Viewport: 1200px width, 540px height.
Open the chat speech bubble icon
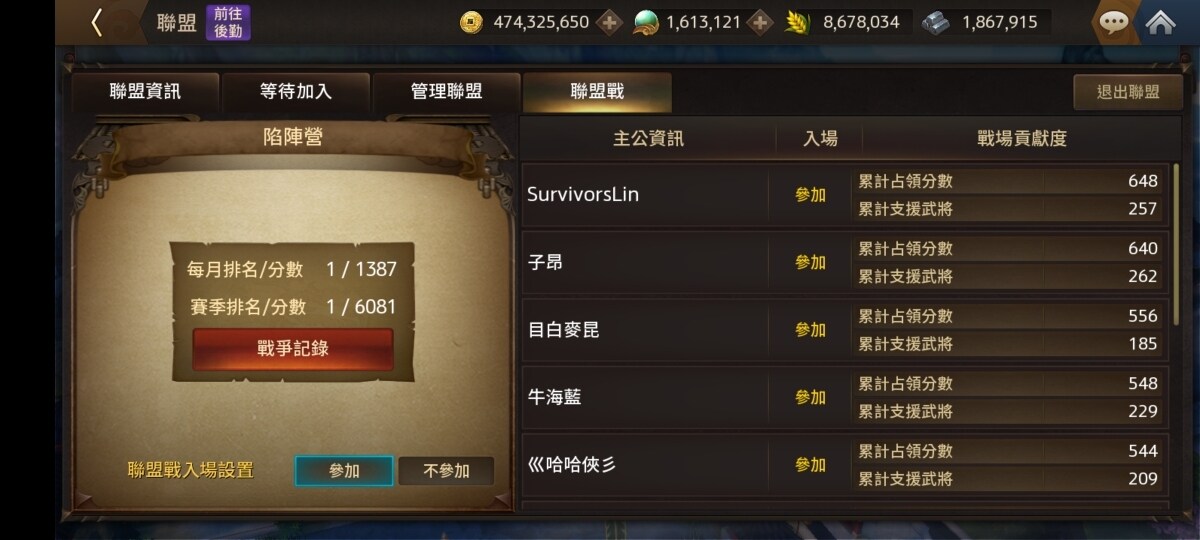click(x=1113, y=22)
